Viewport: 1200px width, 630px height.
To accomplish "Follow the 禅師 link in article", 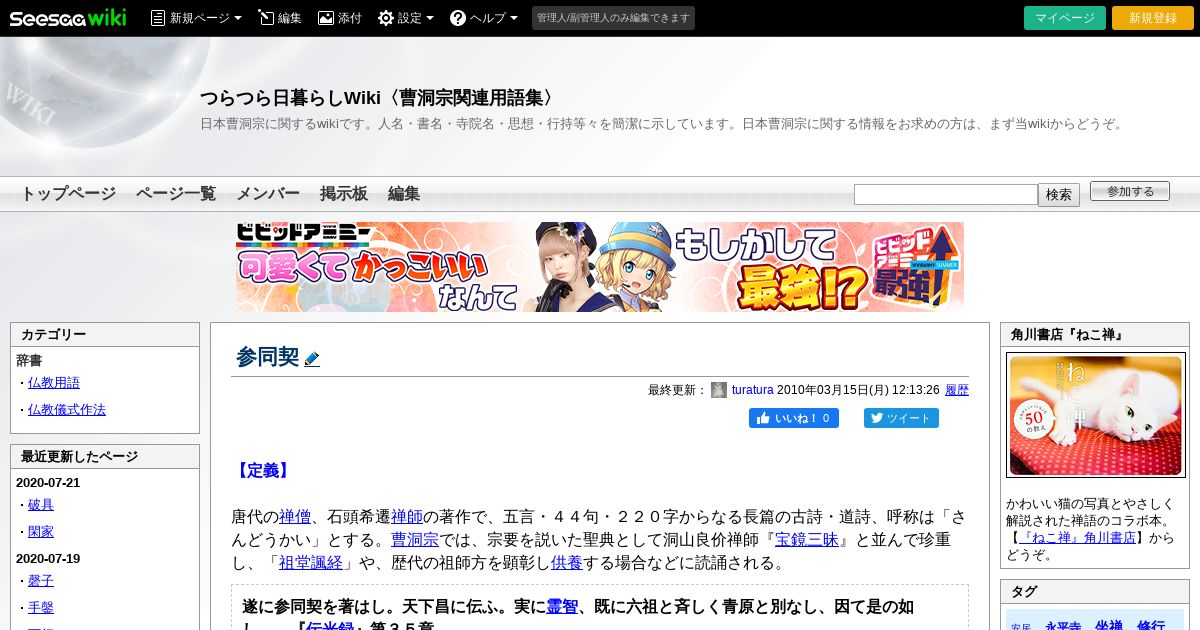I will pos(407,517).
